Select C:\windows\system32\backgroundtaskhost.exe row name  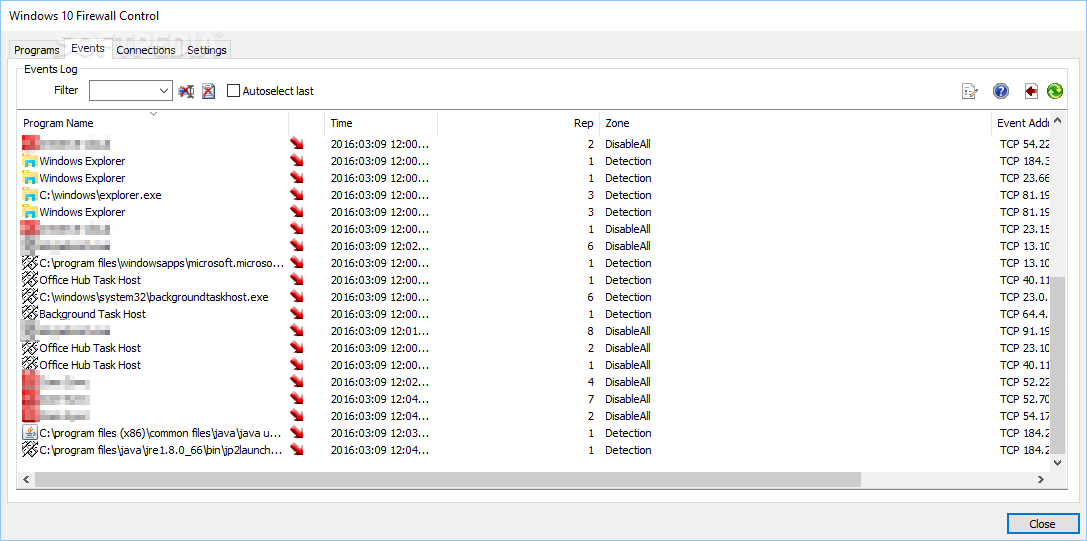coord(154,297)
